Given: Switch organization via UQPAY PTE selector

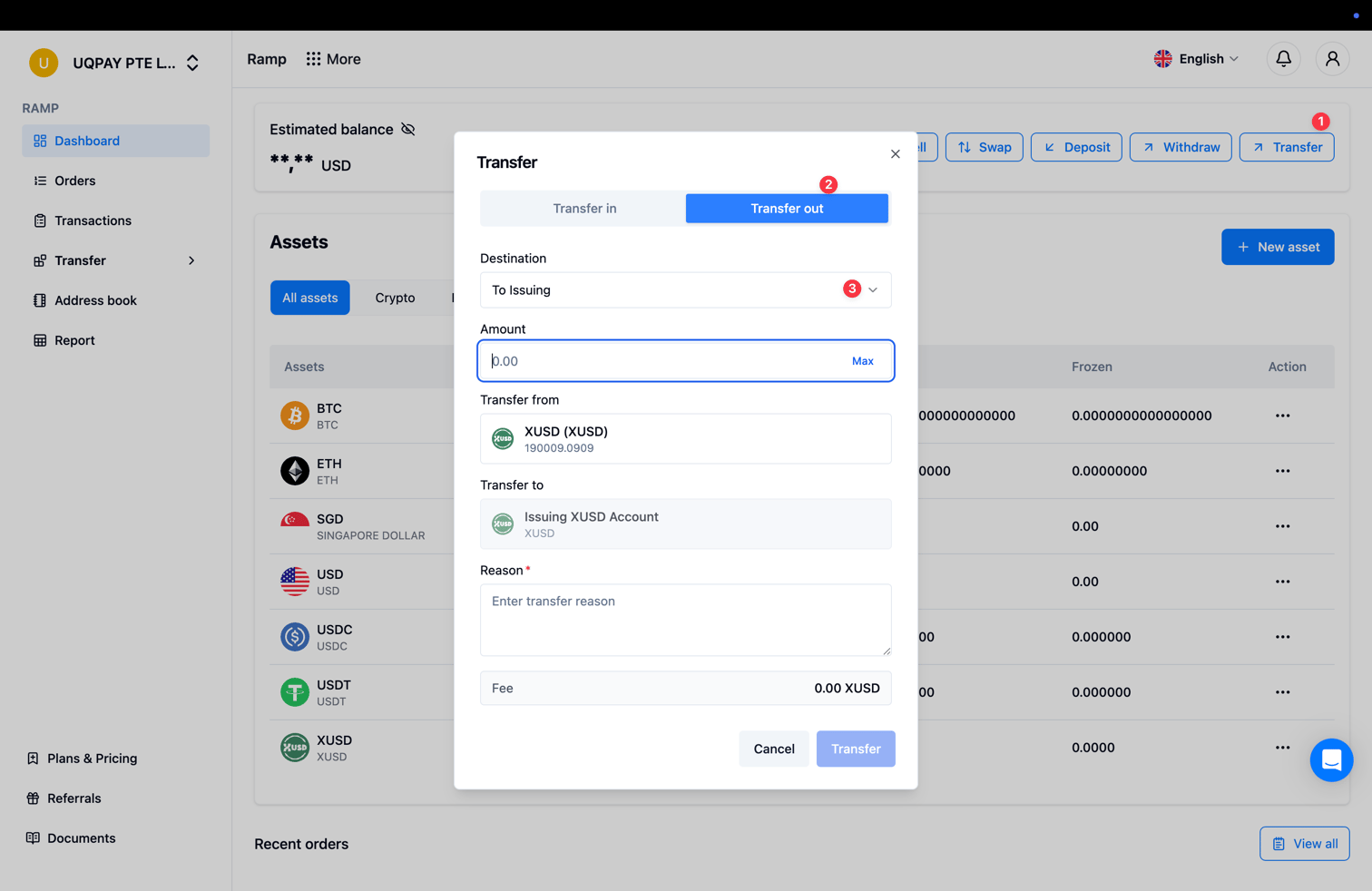Looking at the screenshot, I should coord(136,63).
